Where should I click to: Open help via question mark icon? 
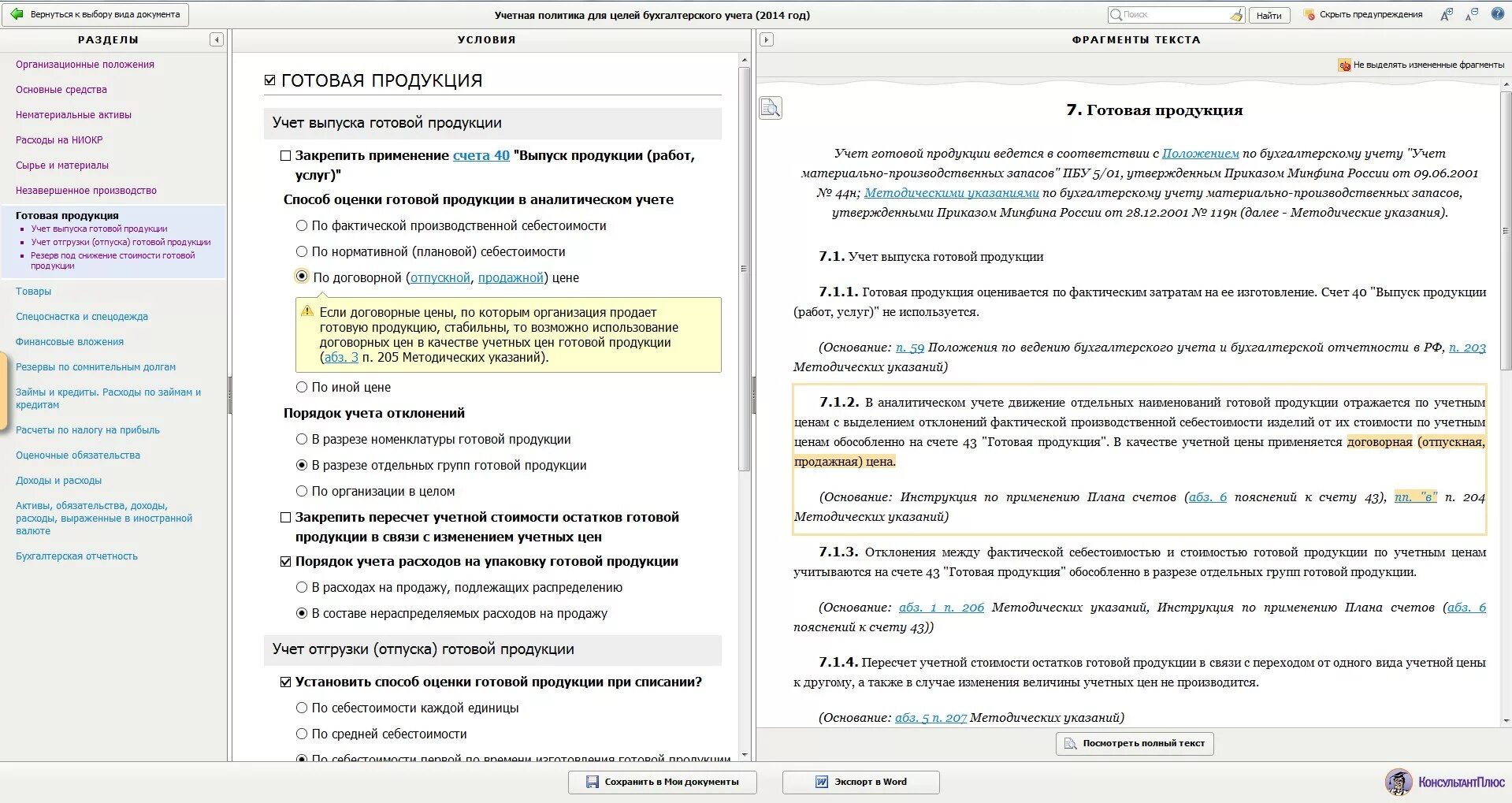pyautogui.click(x=1498, y=13)
